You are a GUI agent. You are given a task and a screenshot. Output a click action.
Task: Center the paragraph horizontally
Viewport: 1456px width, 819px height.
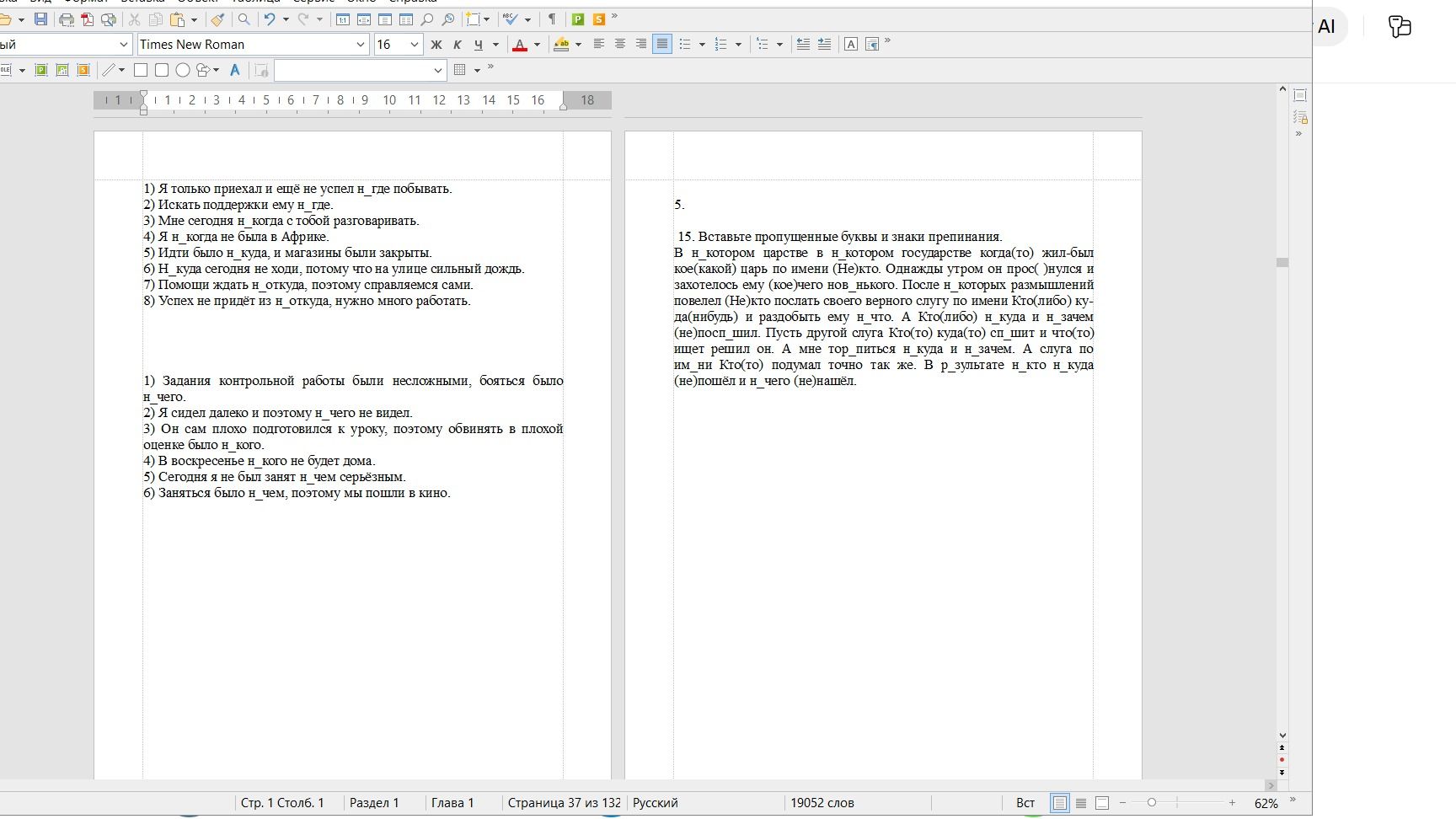tap(620, 45)
